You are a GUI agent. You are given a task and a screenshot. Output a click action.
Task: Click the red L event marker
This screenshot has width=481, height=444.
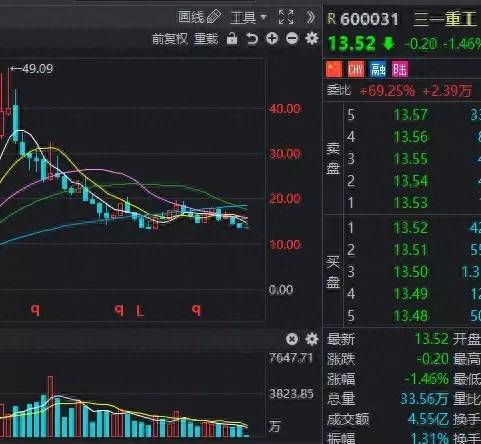140,311
